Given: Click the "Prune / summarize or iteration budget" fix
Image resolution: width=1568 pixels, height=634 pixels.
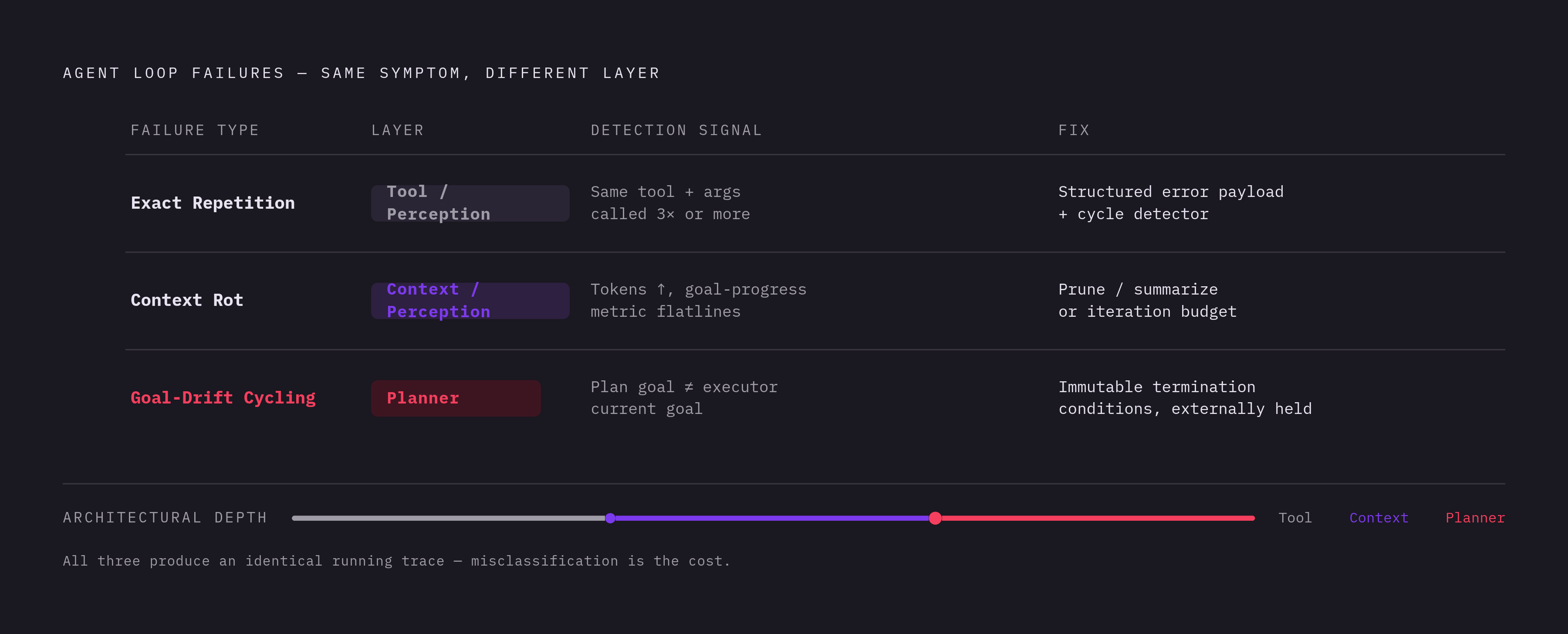Looking at the screenshot, I should click(1147, 300).
